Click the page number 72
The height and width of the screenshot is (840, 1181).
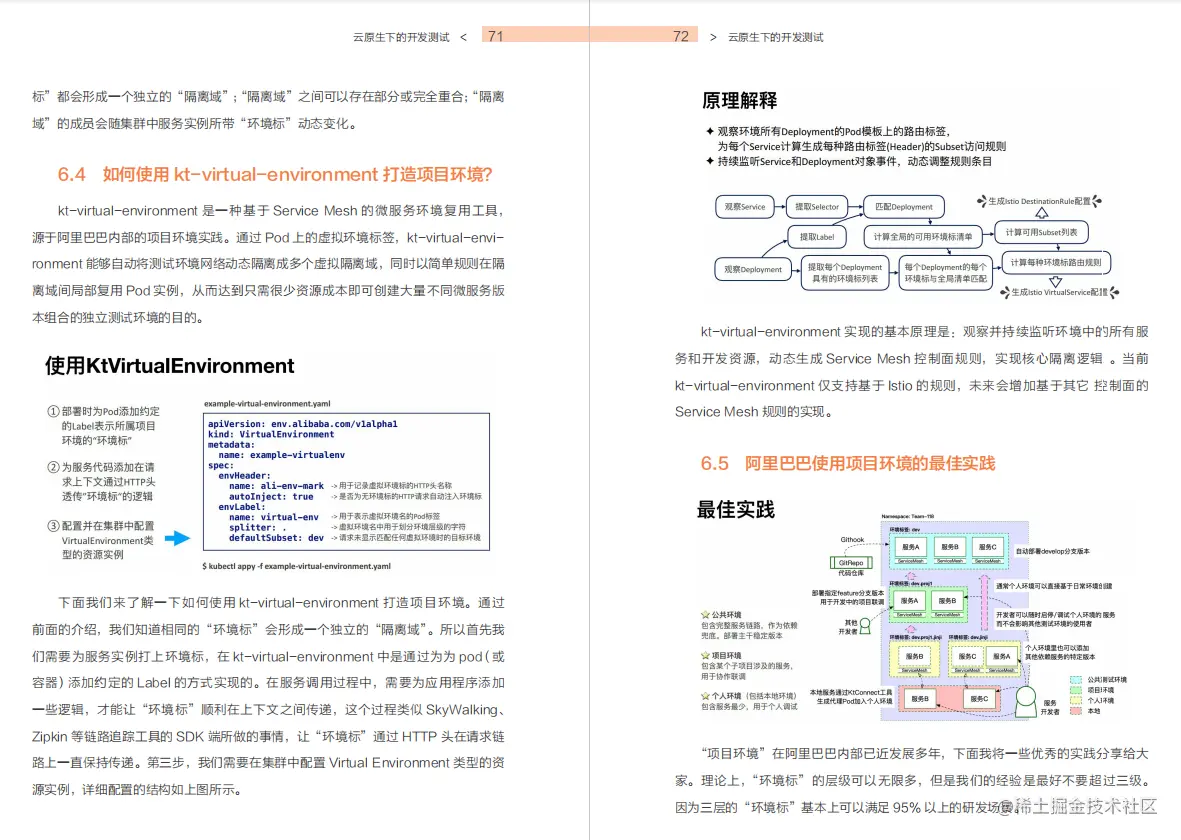coord(681,36)
